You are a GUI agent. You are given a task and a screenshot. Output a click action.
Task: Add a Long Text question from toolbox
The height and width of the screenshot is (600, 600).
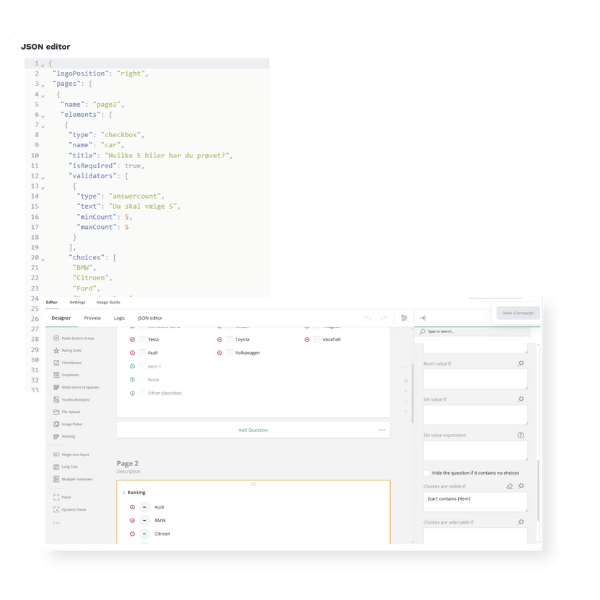point(65,467)
